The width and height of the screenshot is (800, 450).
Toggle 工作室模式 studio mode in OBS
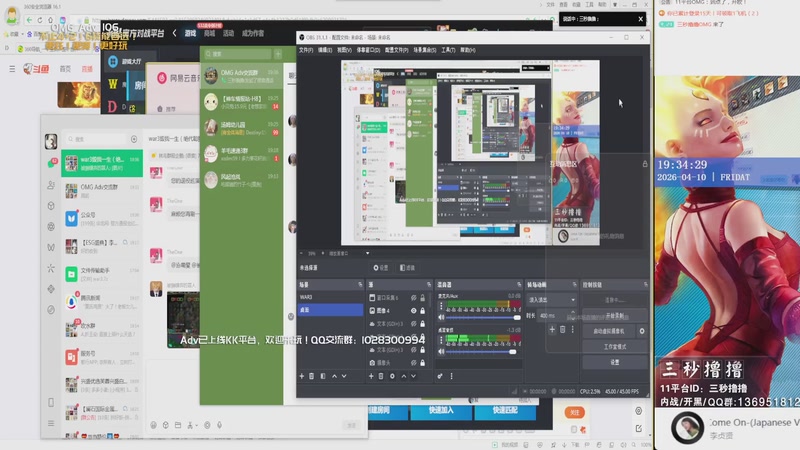615,347
